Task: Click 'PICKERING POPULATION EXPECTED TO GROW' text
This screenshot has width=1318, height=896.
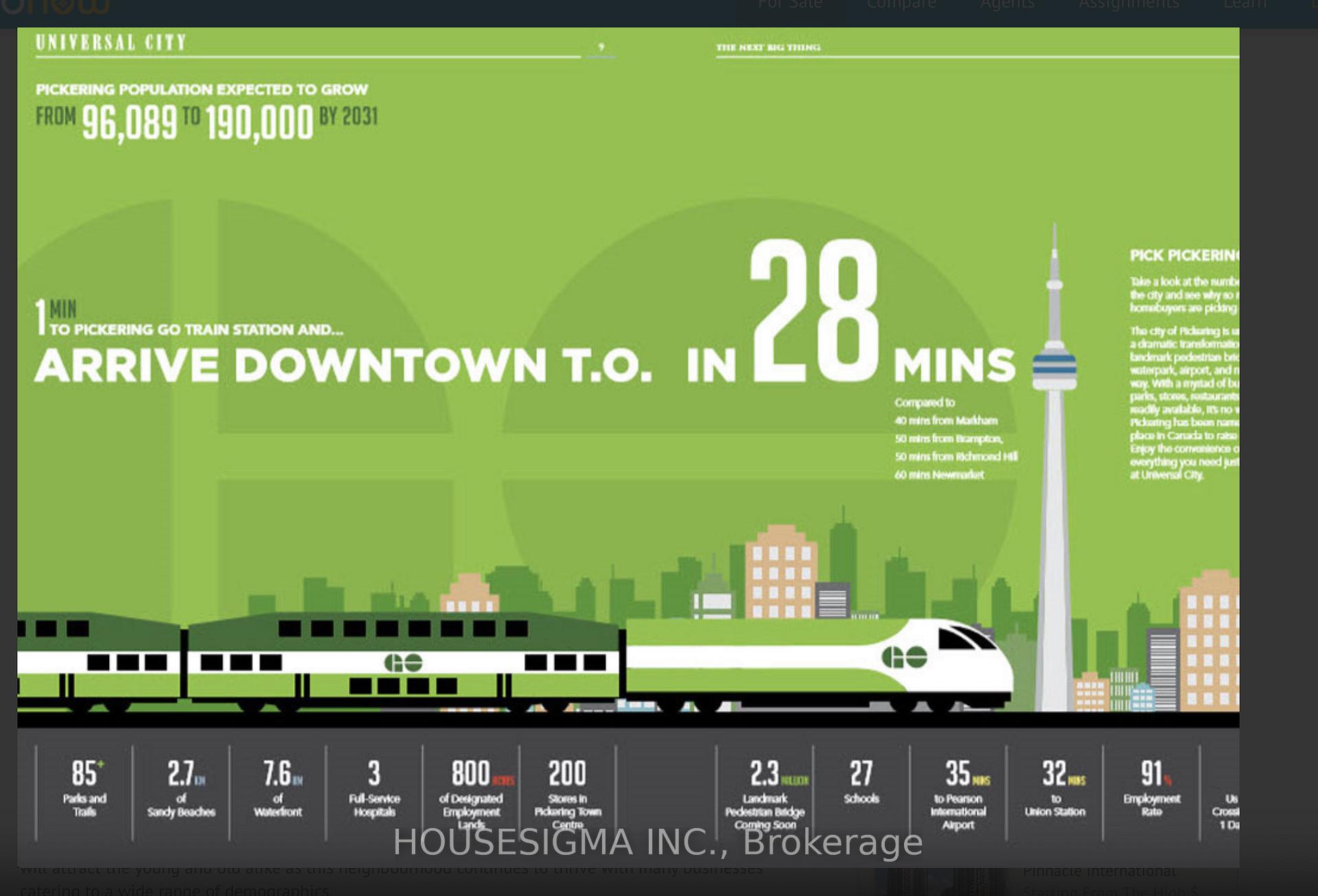Action: (202, 89)
